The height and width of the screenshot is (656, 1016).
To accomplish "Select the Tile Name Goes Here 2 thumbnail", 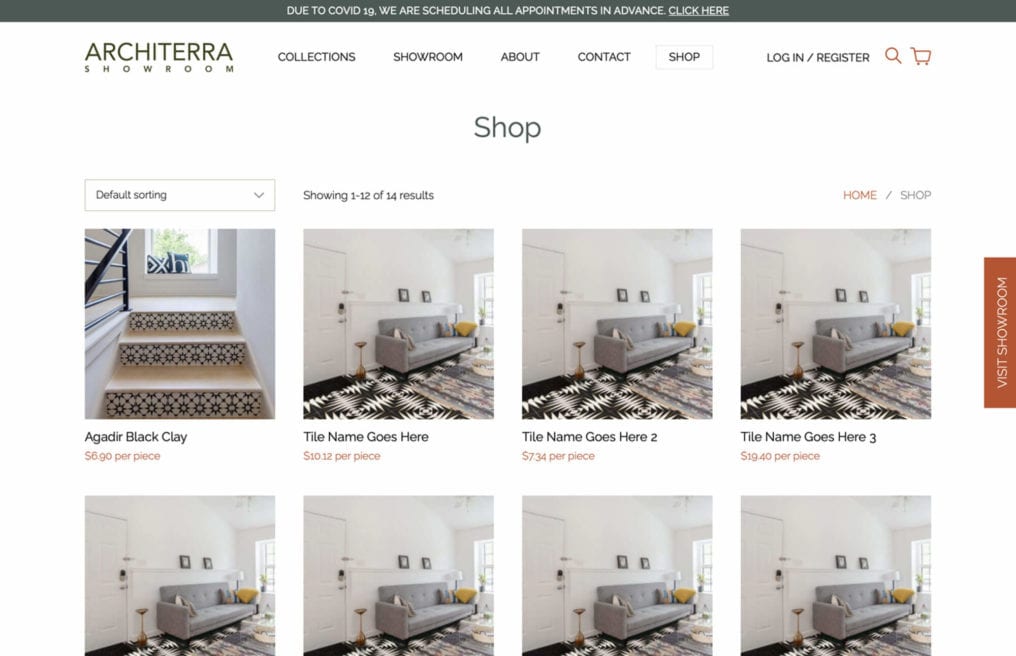I will coord(617,323).
